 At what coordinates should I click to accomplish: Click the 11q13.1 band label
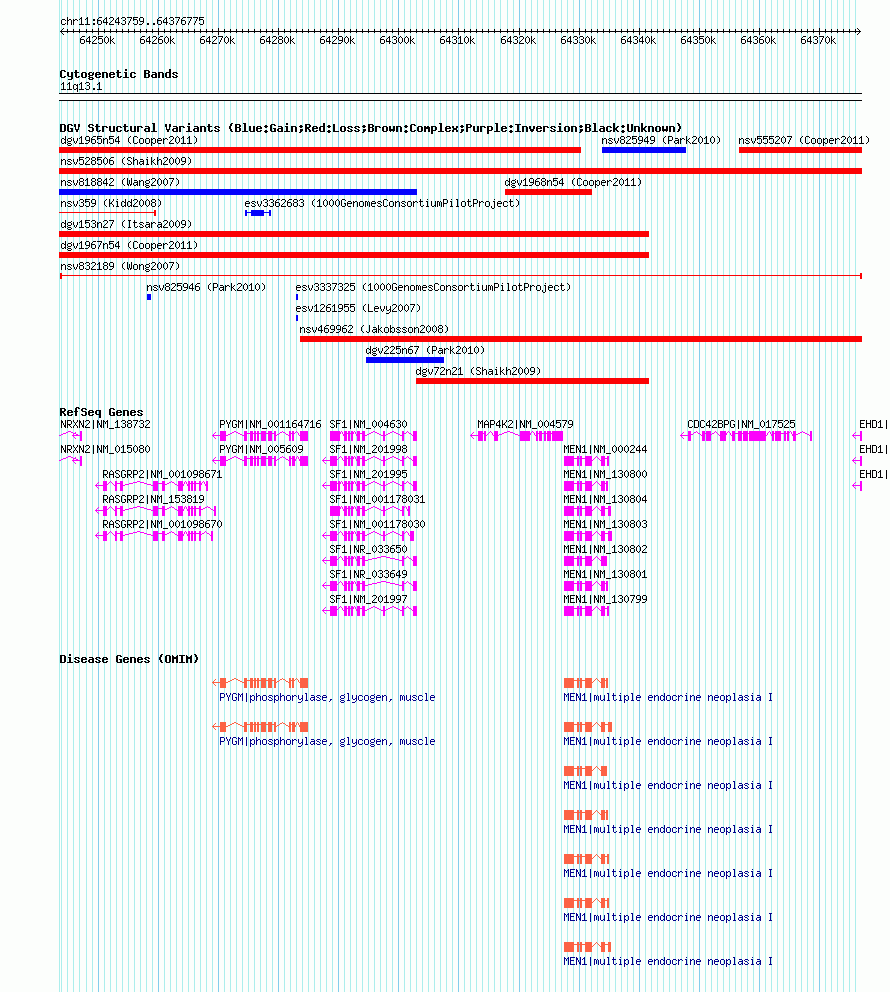pyautogui.click(x=81, y=87)
